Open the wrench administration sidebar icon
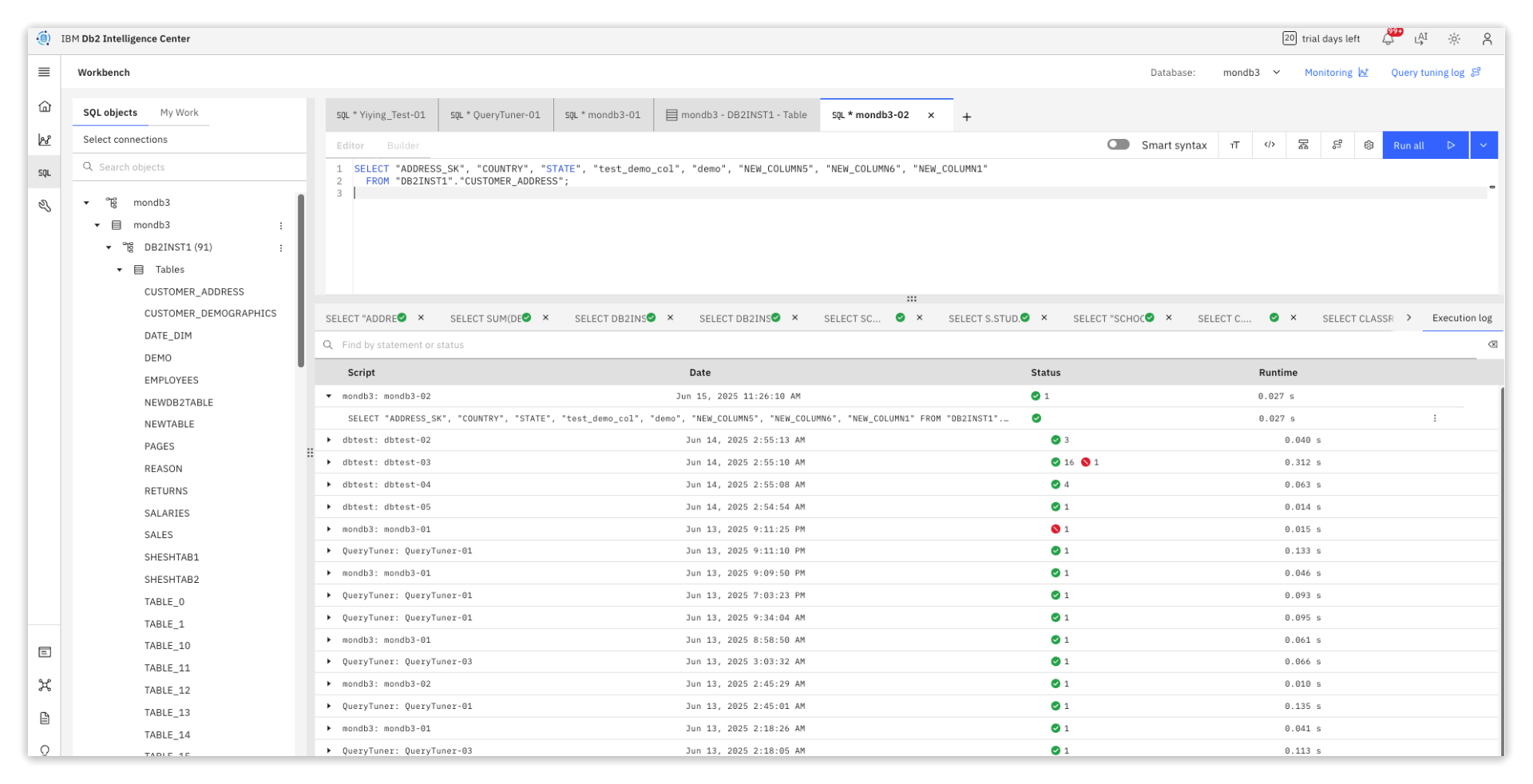This screenshot has width=1533, height=784. click(45, 206)
